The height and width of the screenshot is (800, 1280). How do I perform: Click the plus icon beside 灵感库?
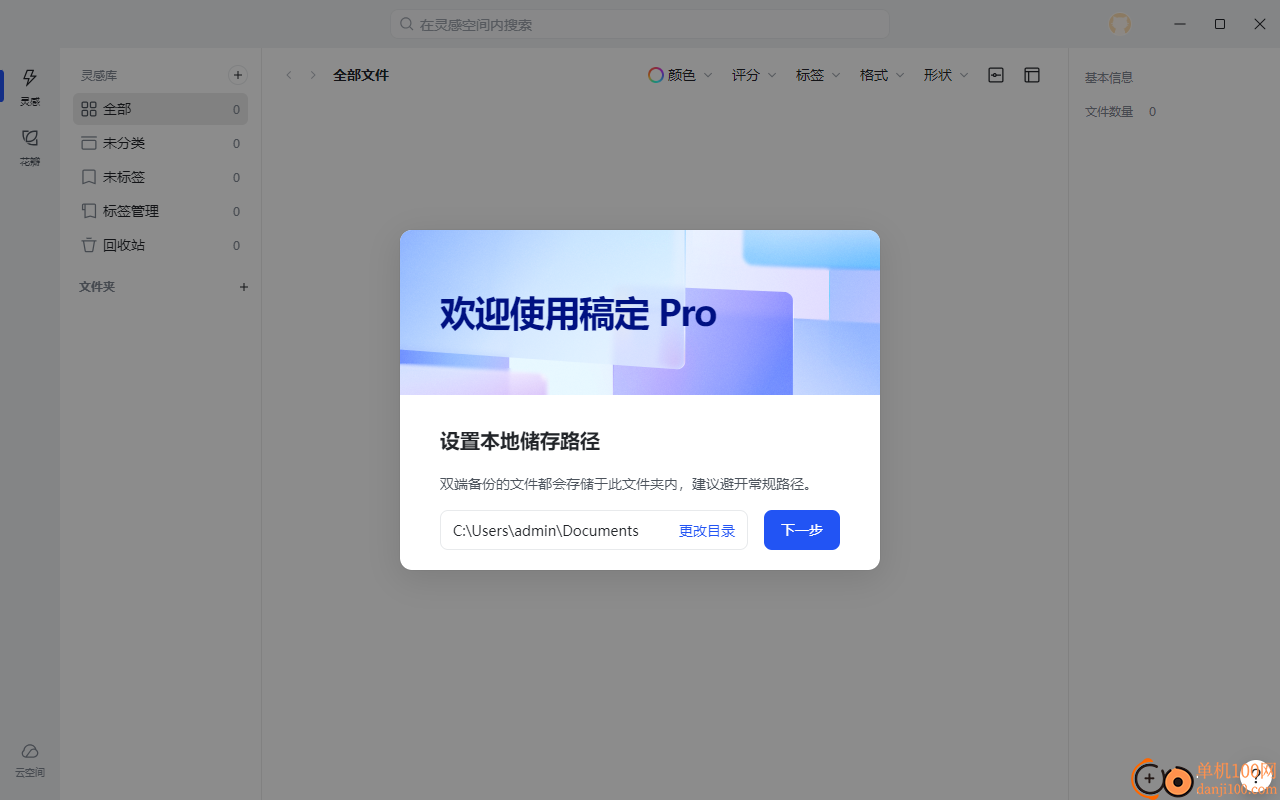click(238, 75)
